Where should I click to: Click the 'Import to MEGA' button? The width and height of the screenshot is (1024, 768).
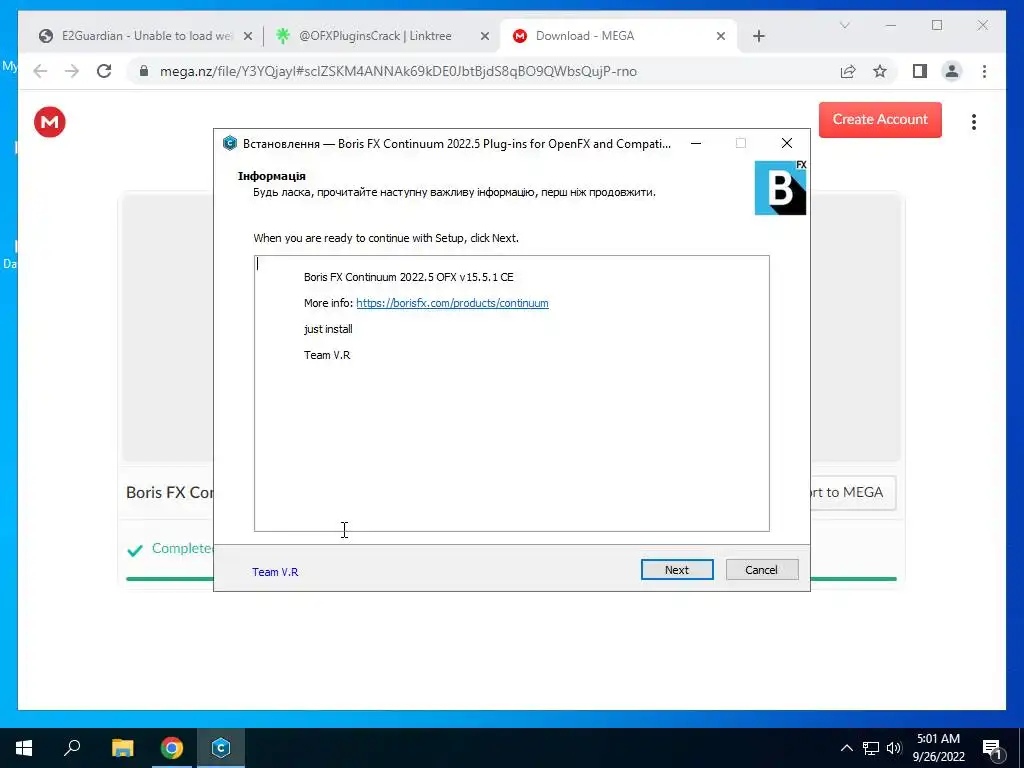[853, 492]
